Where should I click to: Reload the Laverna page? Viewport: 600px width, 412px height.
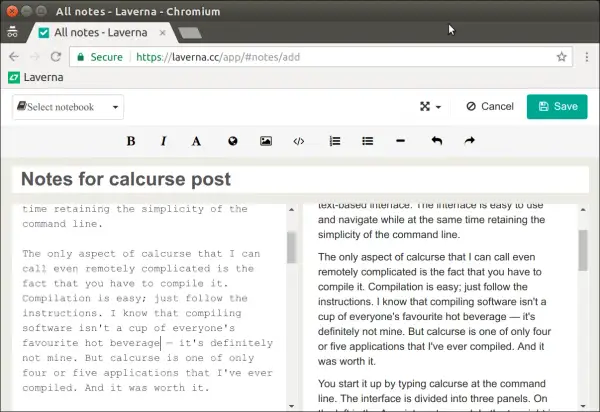(56, 57)
